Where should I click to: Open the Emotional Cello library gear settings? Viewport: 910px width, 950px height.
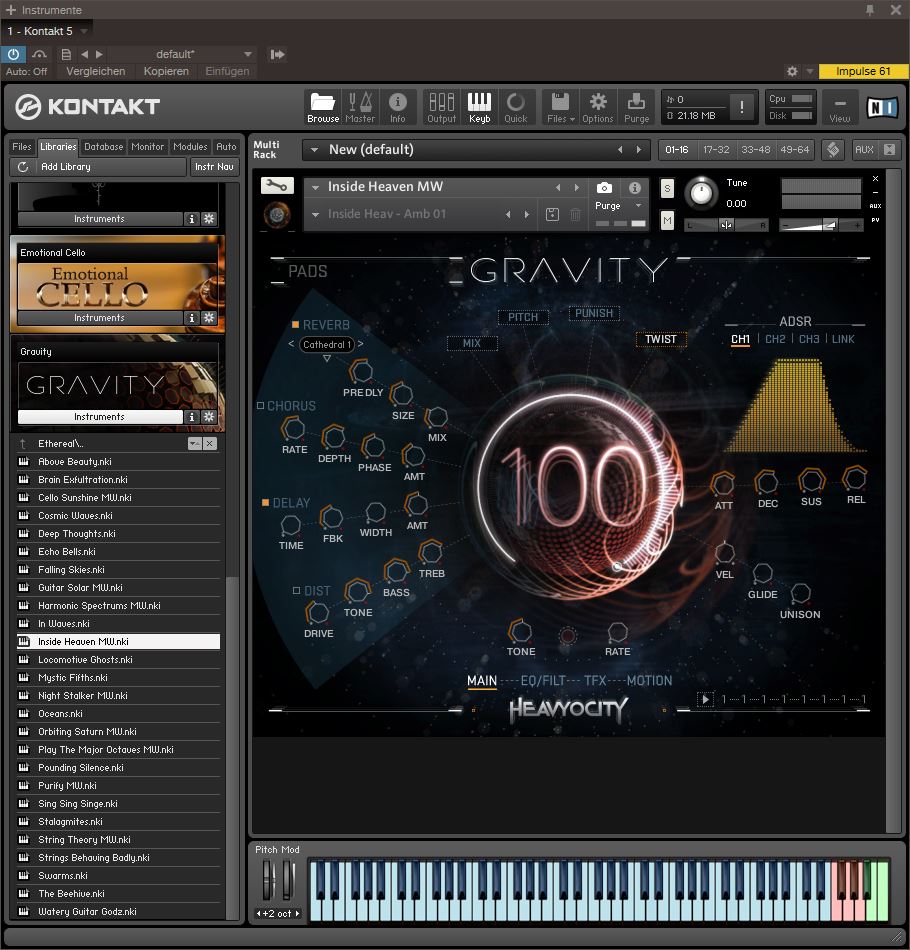[x=209, y=318]
